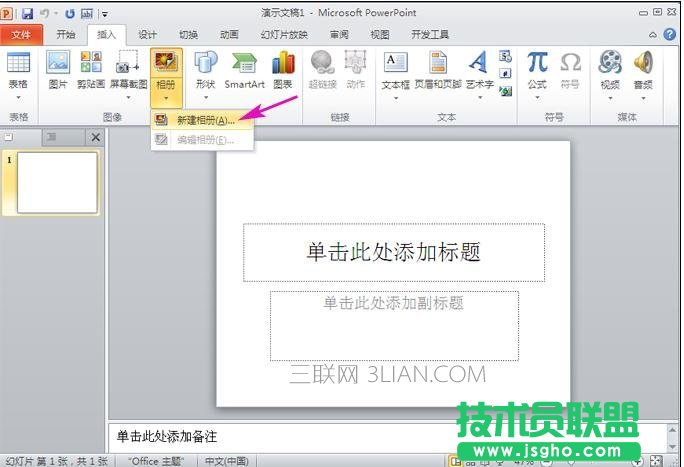Expand the Audio dropdown arrow
This screenshot has width=684, height=467.
pyautogui.click(x=643, y=98)
